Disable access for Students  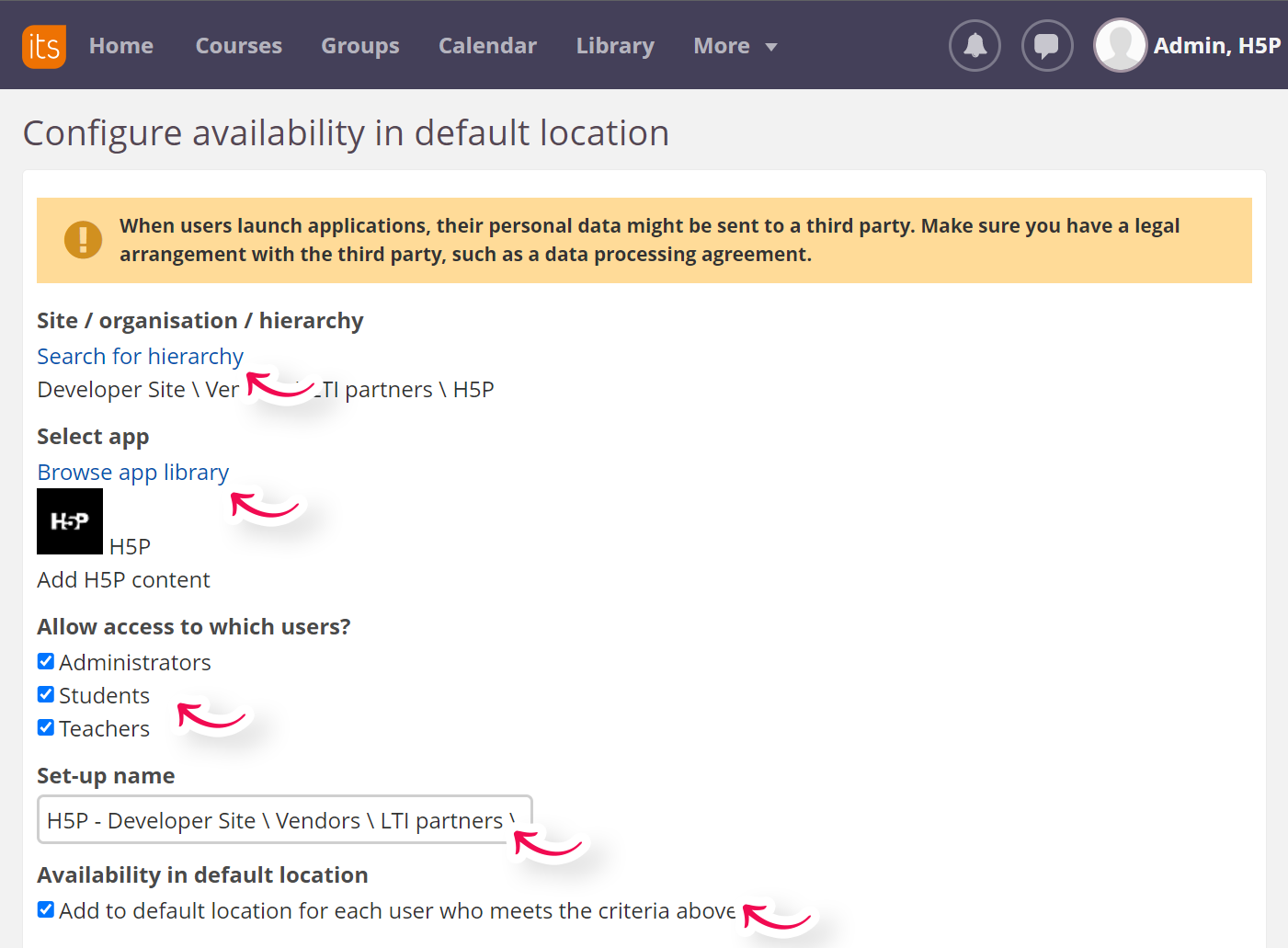(45, 694)
